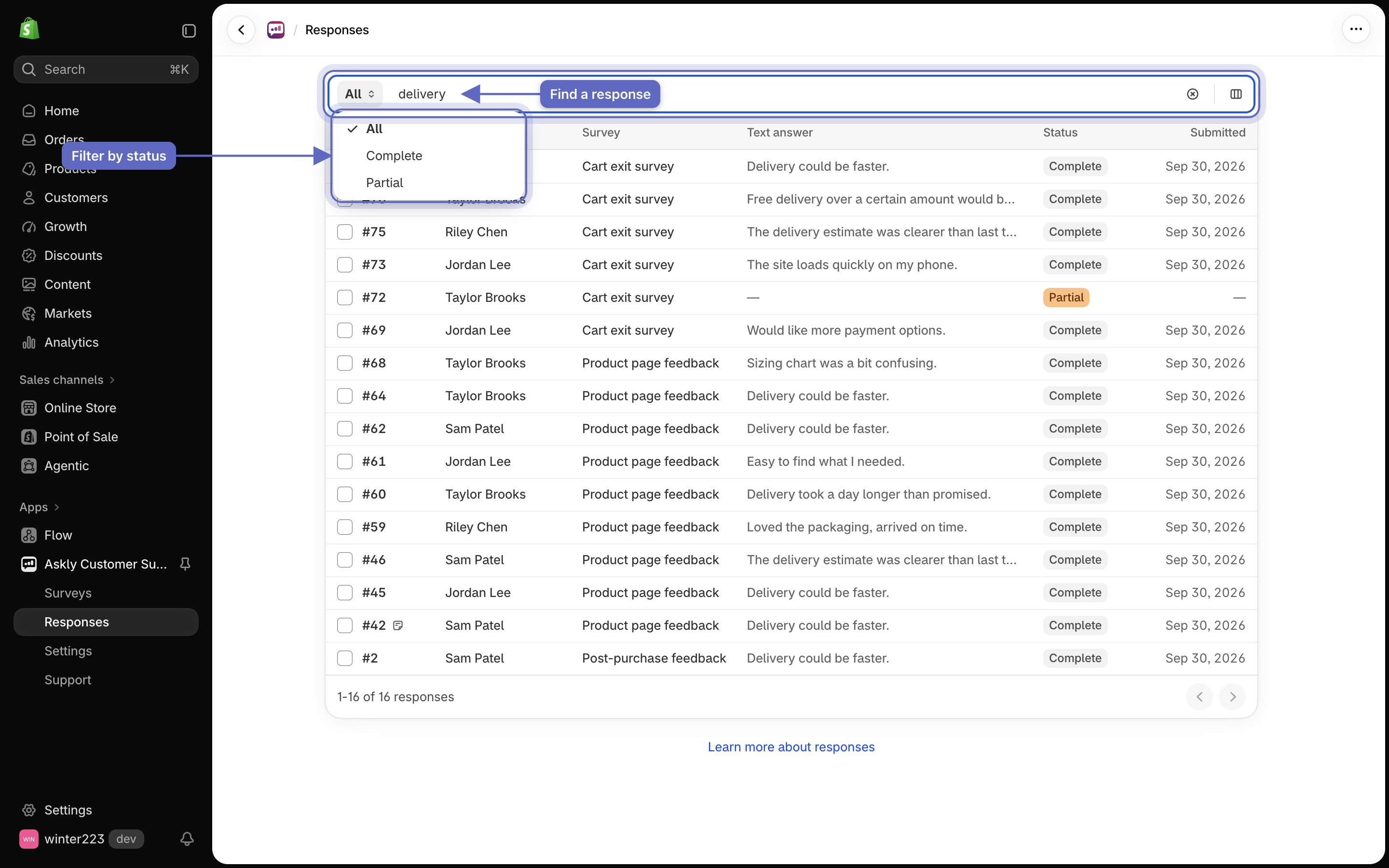Viewport: 1389px width, 868px height.
Task: Open the Flow app
Action: point(106,535)
